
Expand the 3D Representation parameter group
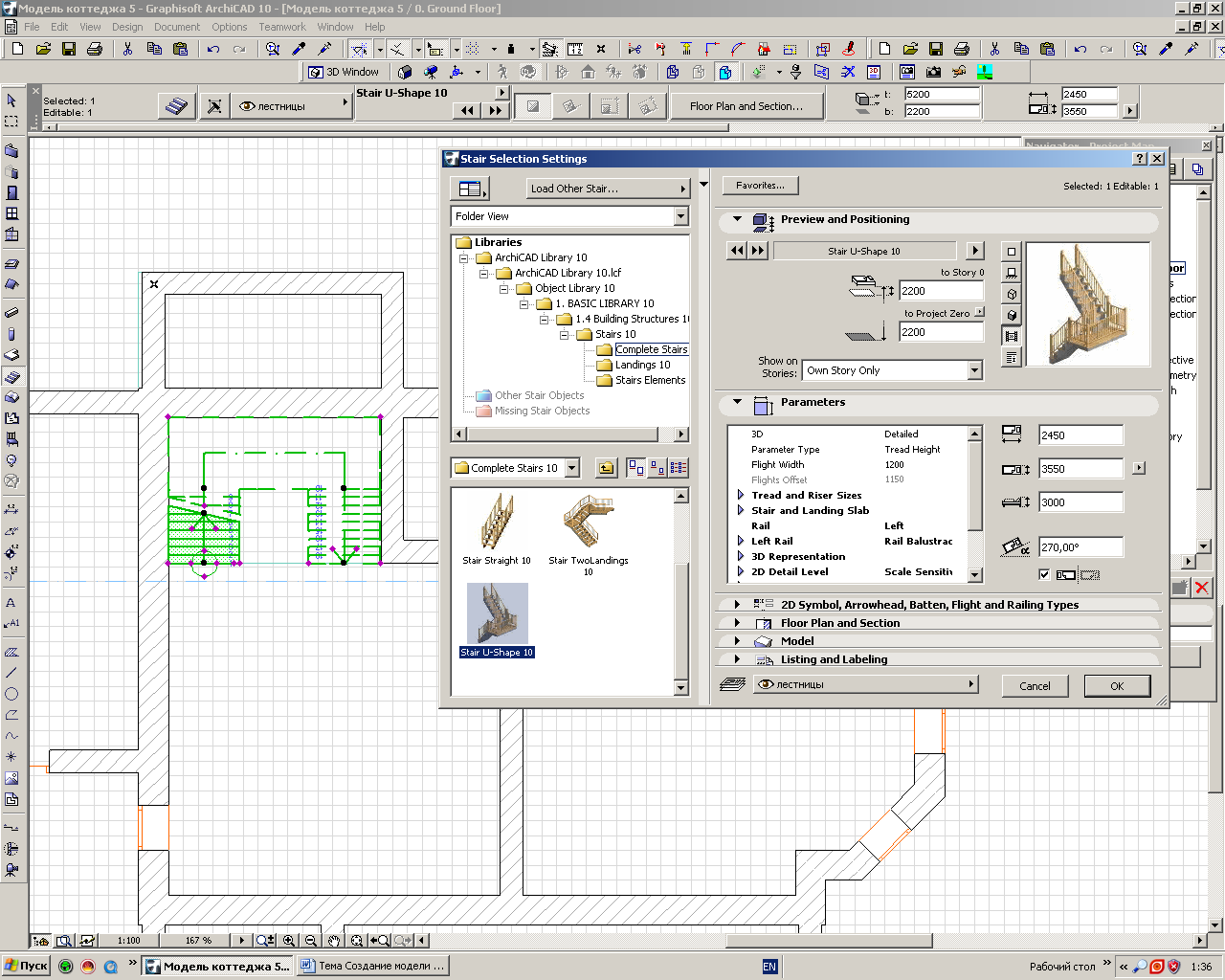pyautogui.click(x=741, y=556)
